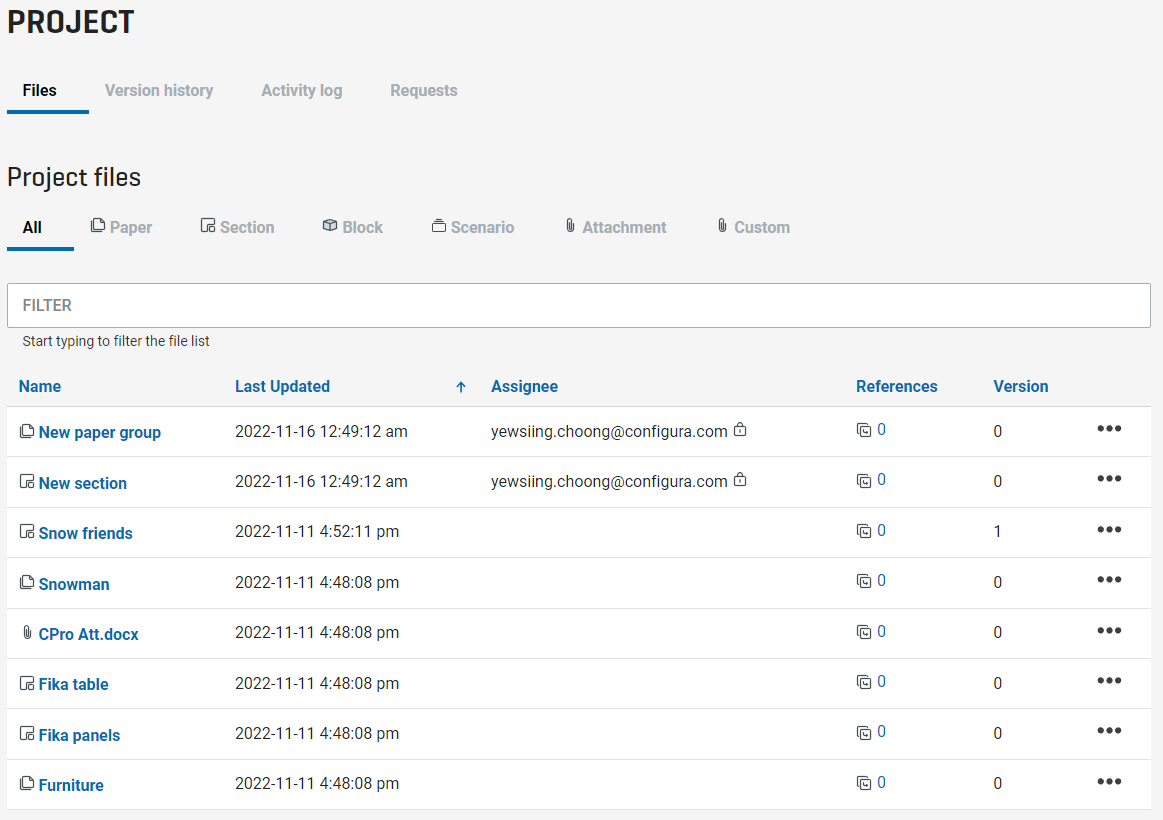
Task: Sort the list by Version column
Action: point(1021,386)
